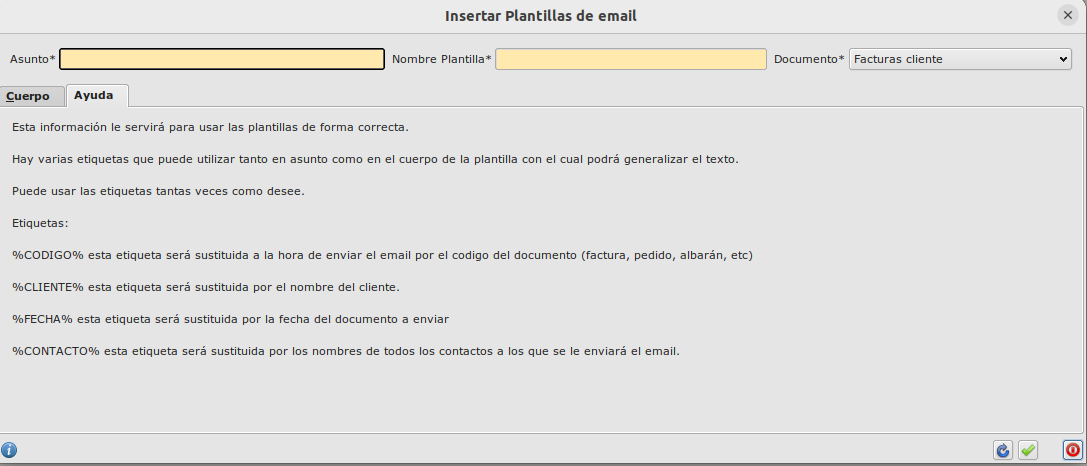Open the Documento dropdown showing Facturas cliente
Viewport: 1087px width, 466px height.
click(960, 59)
